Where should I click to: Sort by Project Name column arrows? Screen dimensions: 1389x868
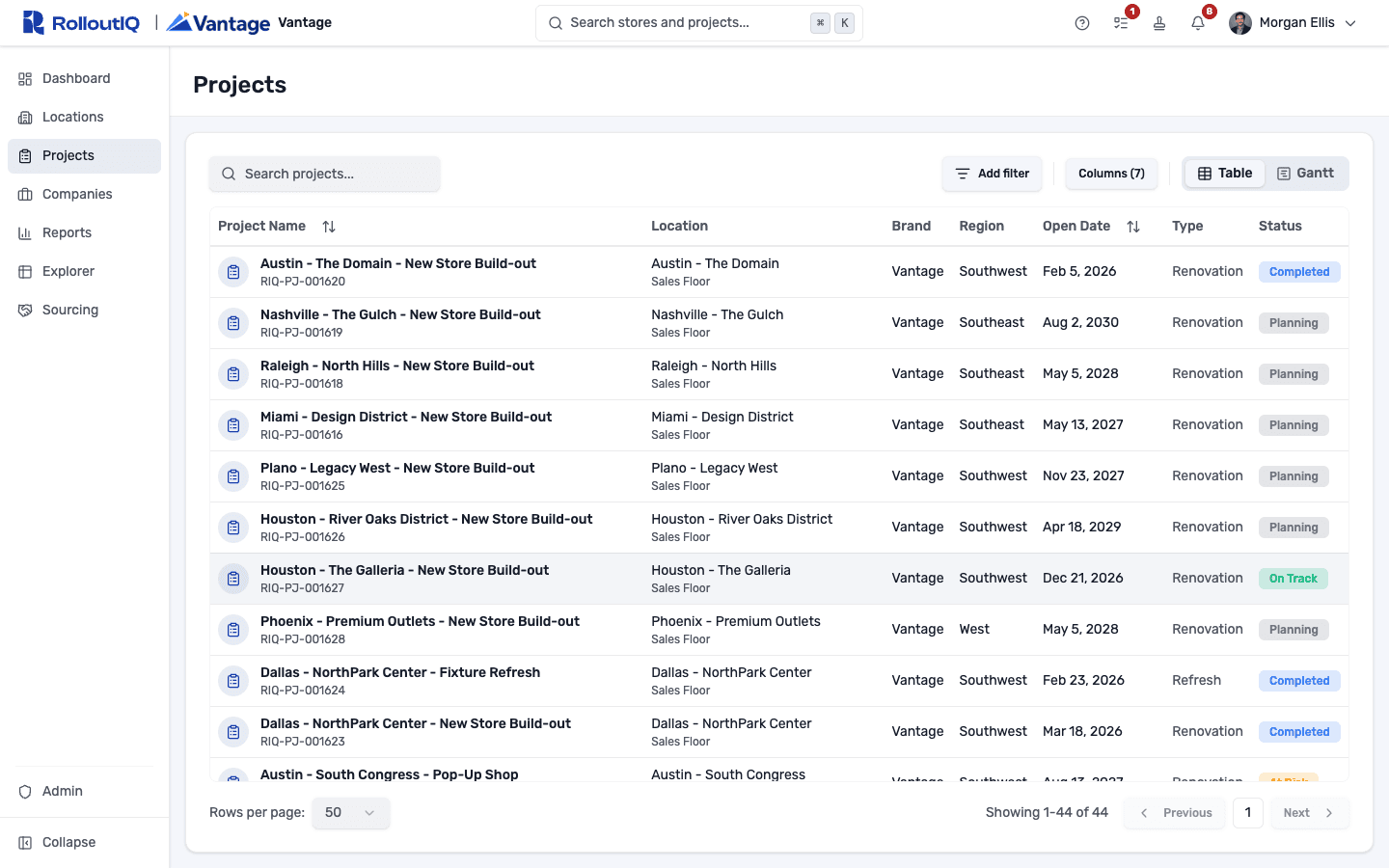[329, 227]
